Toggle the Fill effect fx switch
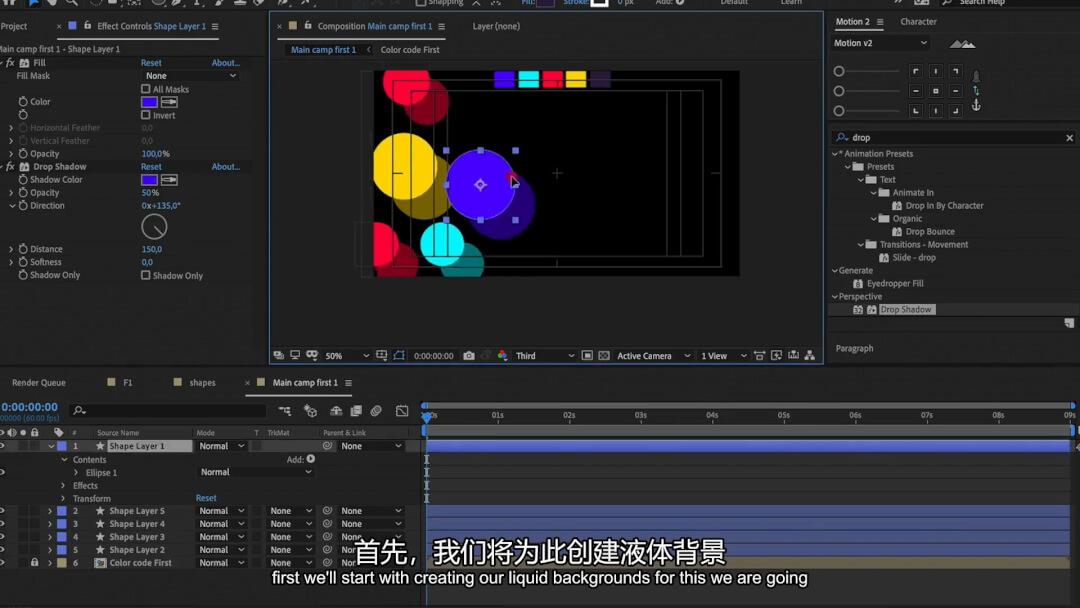 [x=10, y=63]
